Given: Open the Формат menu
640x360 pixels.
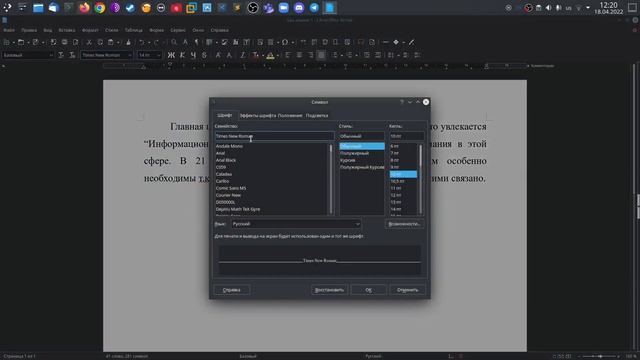Looking at the screenshot, I should pos(90,30).
